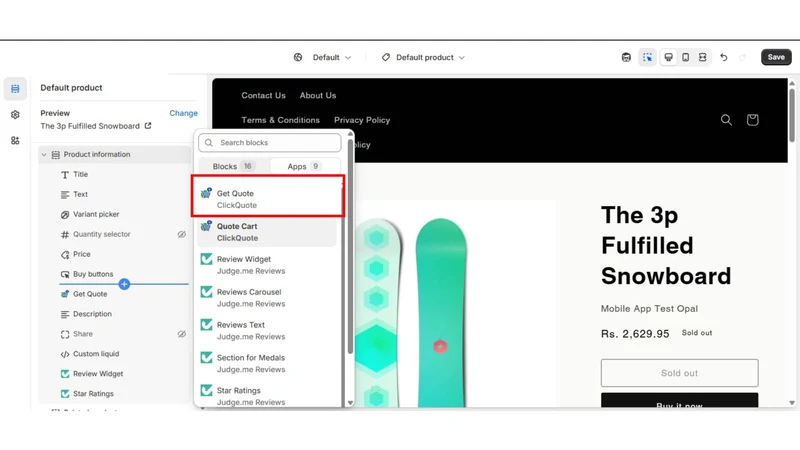
Task: Click the cart icon in store header
Action: click(x=752, y=120)
